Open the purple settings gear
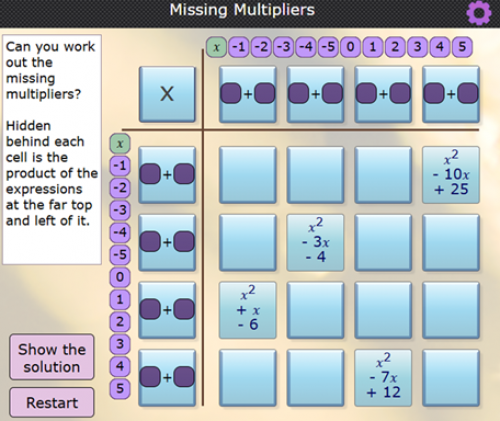 tap(479, 13)
